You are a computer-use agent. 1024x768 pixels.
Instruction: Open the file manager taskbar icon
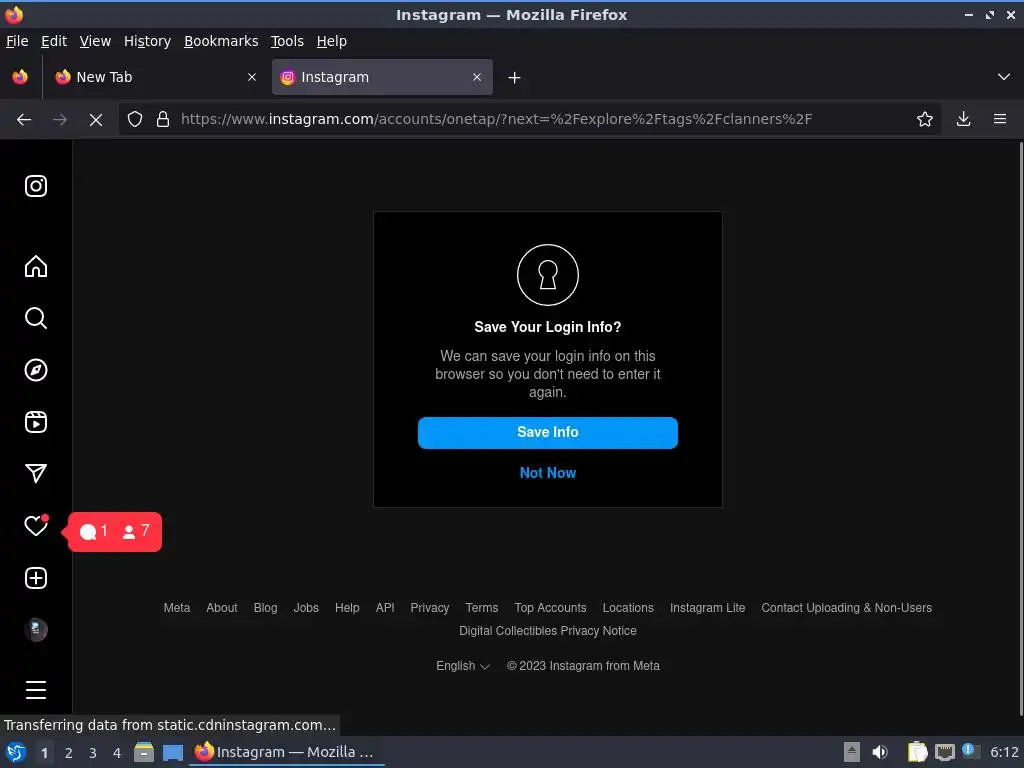click(144, 752)
